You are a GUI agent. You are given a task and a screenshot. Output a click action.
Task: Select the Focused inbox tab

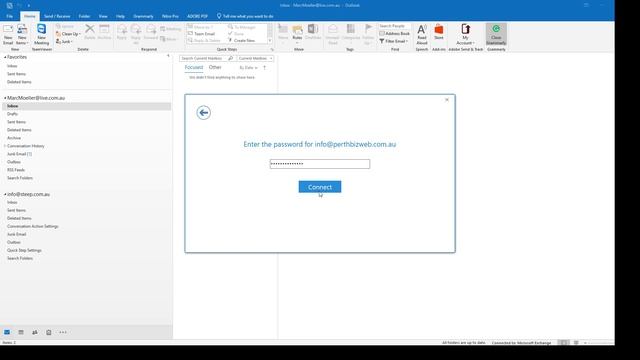coord(193,67)
